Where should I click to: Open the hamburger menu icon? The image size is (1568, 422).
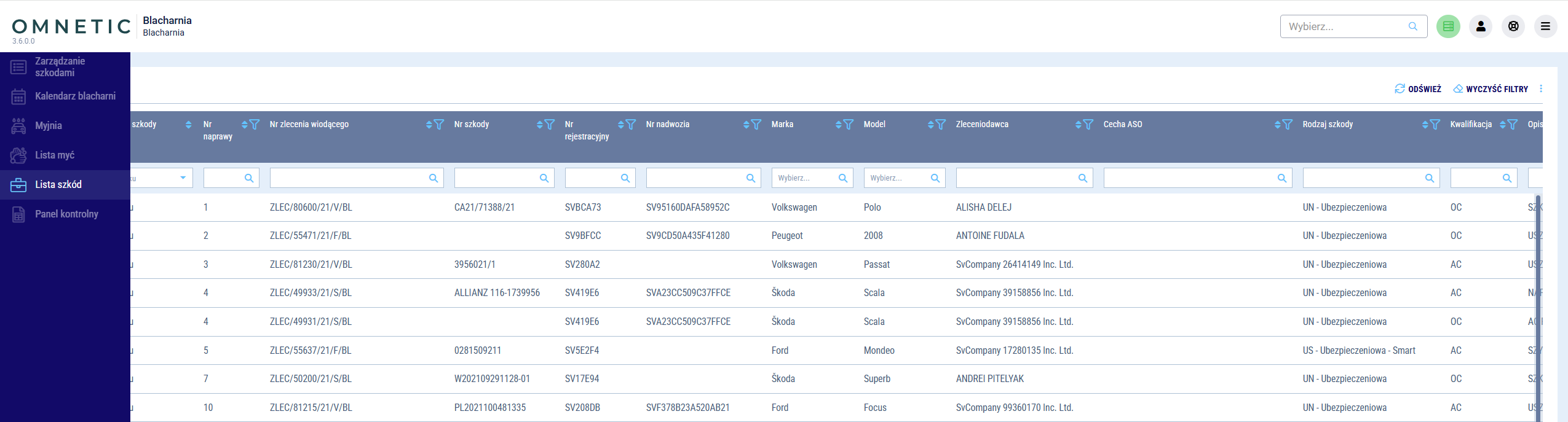[1545, 26]
